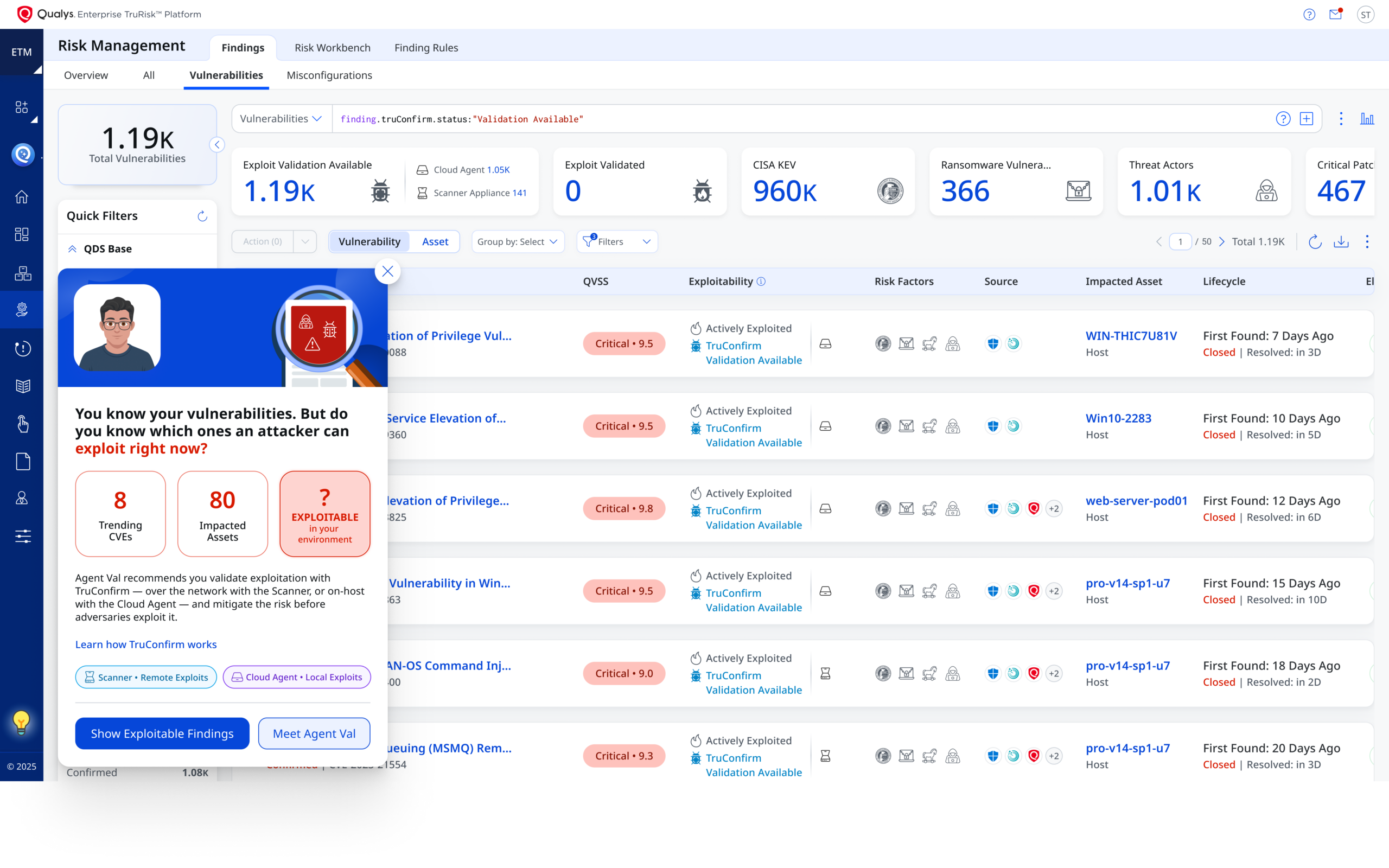Open the book icon in the sidebar
Image resolution: width=1389 pixels, height=868 pixels.
point(22,386)
